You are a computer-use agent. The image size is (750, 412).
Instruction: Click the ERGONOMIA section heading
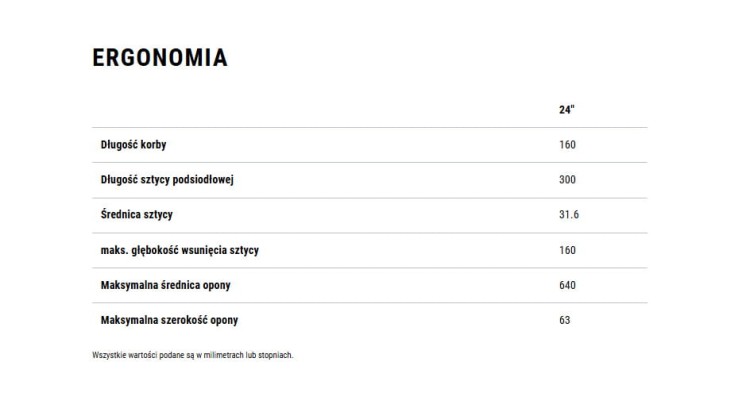coord(160,58)
